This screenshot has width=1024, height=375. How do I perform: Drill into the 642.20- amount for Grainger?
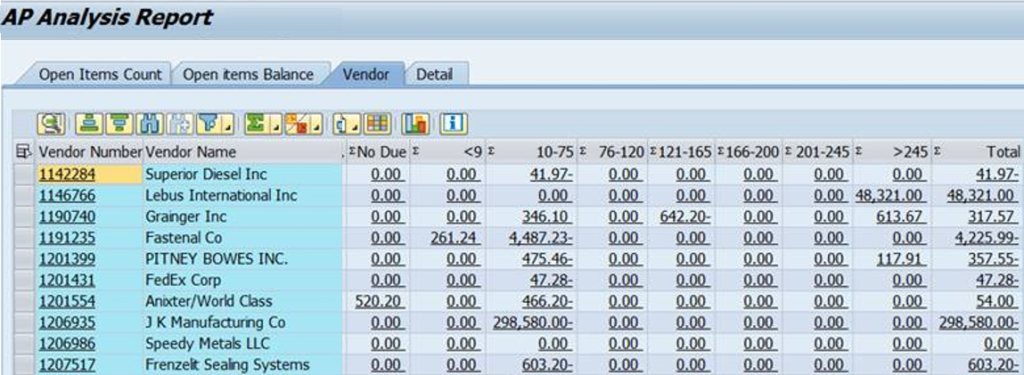(684, 217)
